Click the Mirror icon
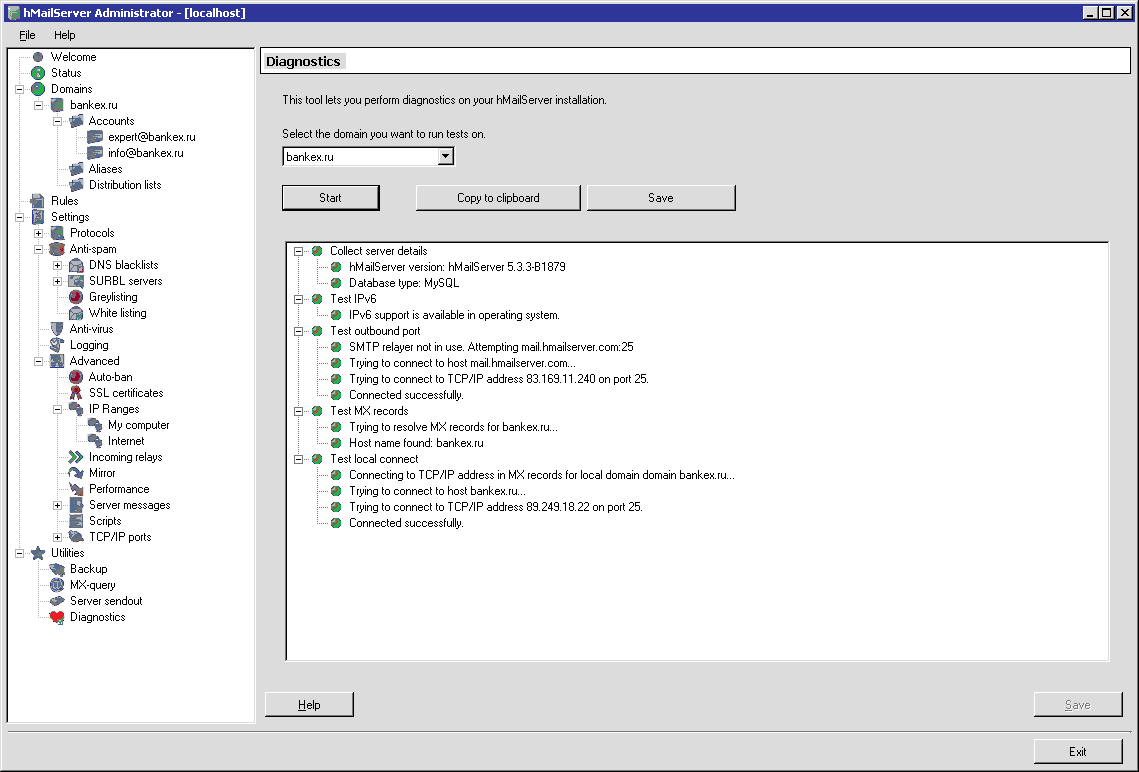The height and width of the screenshot is (772, 1139). pos(76,472)
